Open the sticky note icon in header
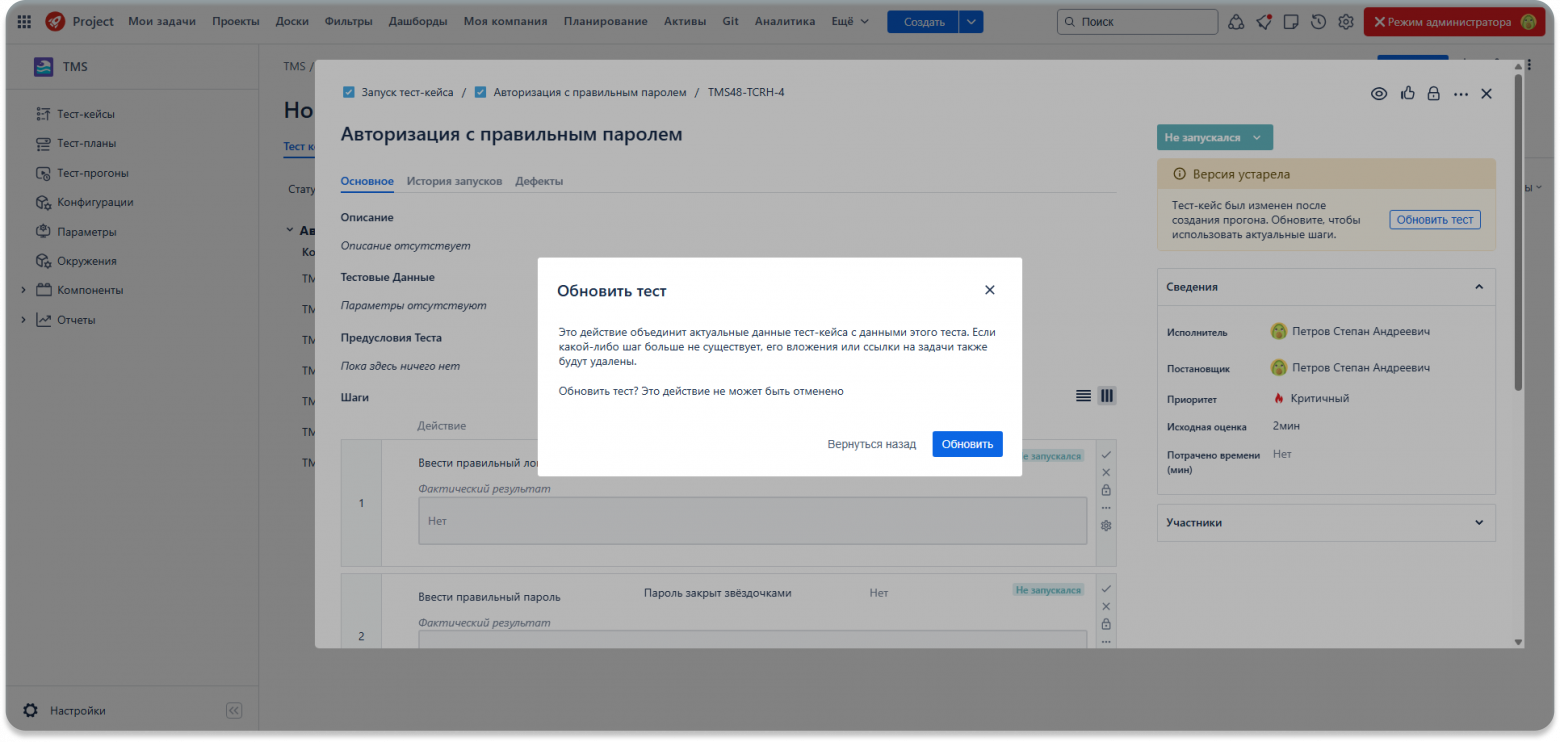Viewport: 1560px width, 742px height. [1292, 21]
